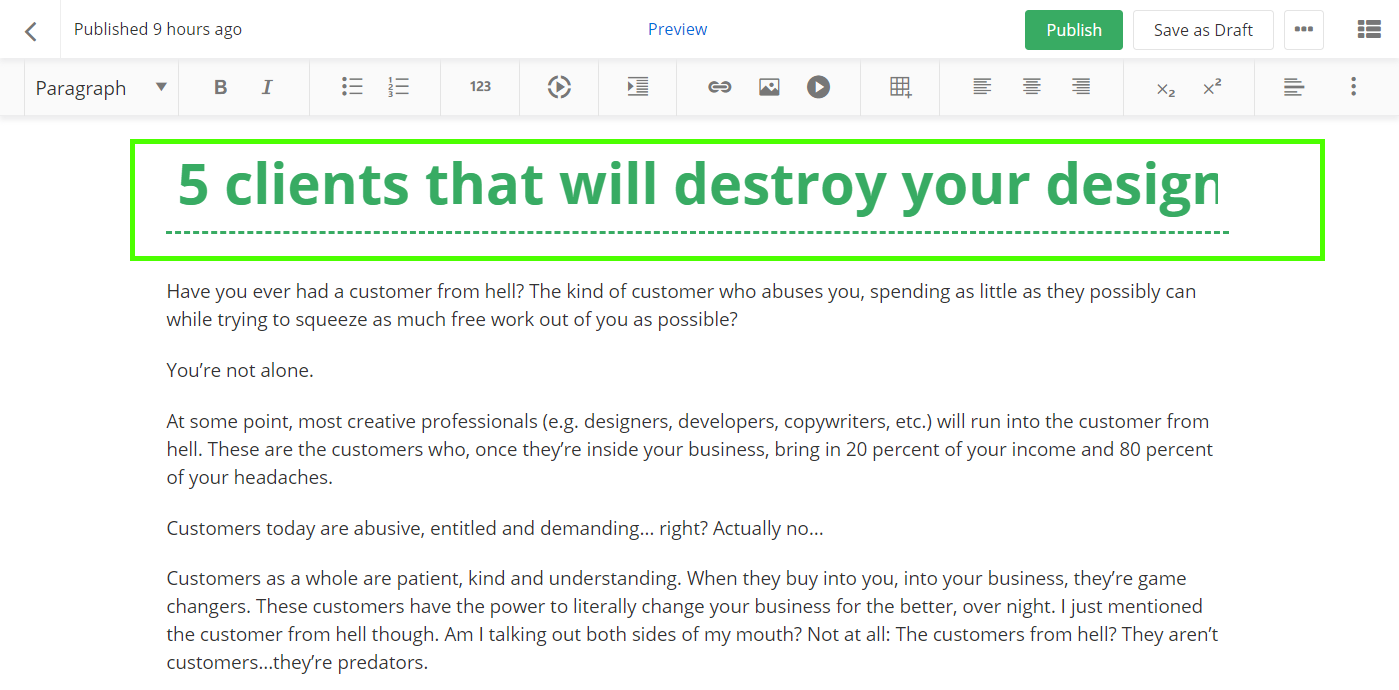The image size is (1399, 690).
Task: Open the Preview link
Action: coord(677,29)
